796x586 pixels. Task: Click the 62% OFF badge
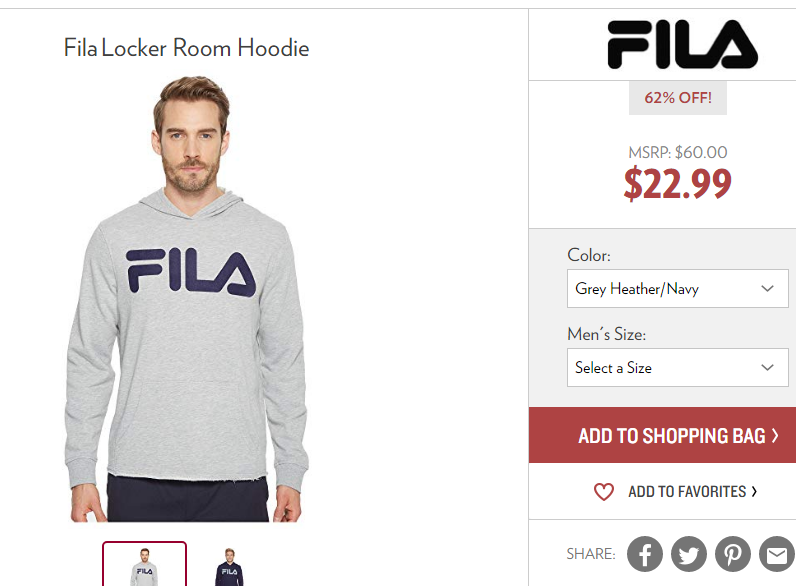click(678, 97)
